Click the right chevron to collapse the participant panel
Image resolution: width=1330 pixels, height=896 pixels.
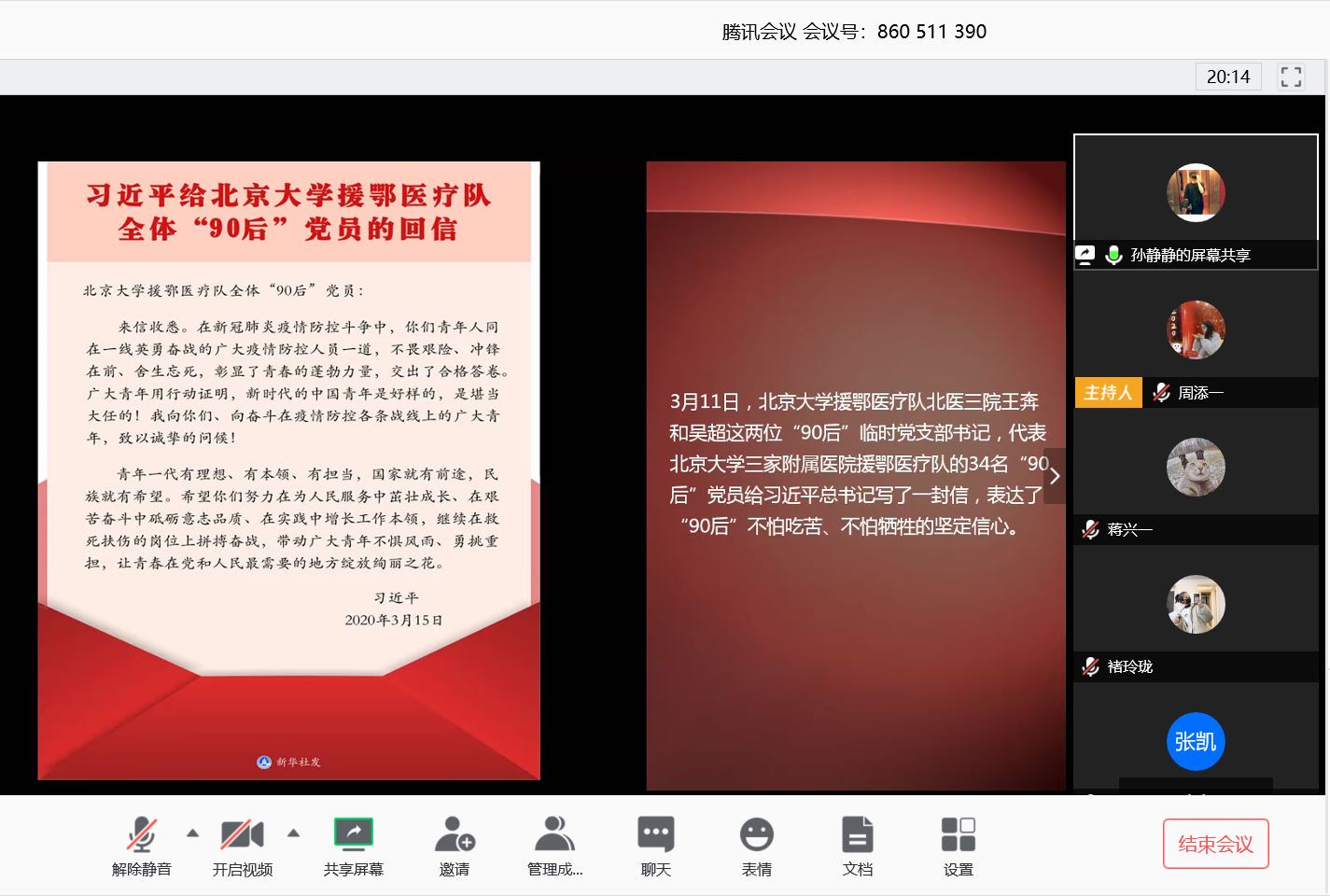pos(1055,476)
